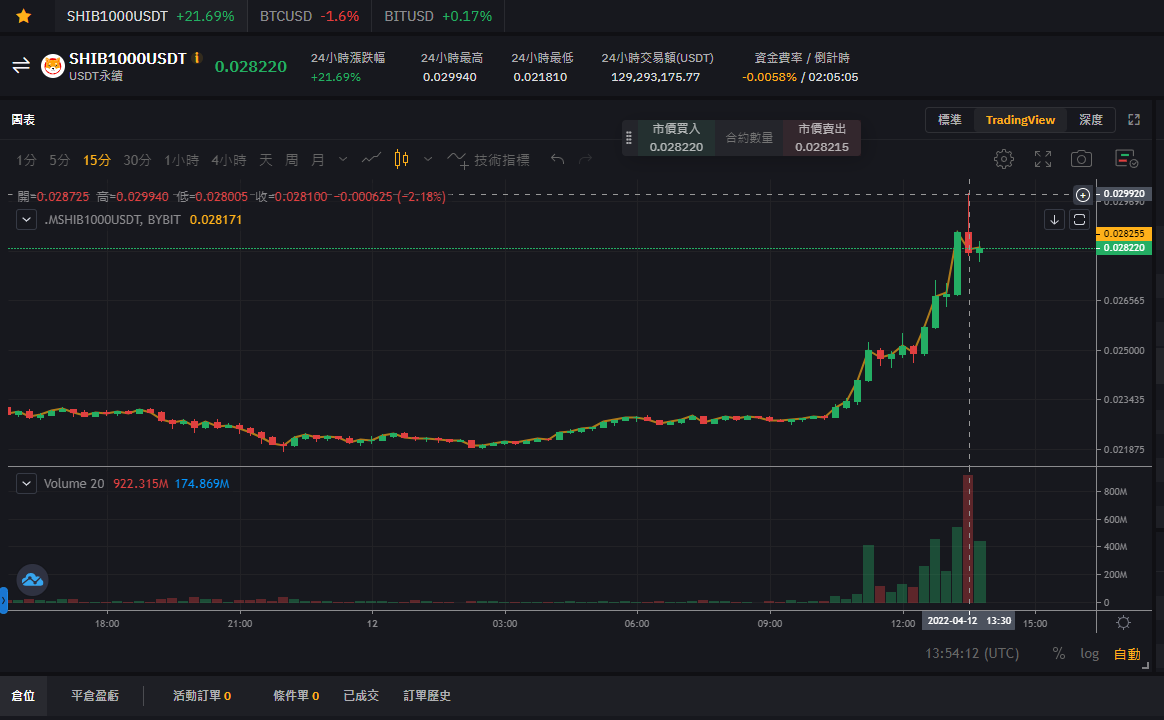The width and height of the screenshot is (1164, 720).
Task: Open chart settings gear icon
Action: point(1004,159)
